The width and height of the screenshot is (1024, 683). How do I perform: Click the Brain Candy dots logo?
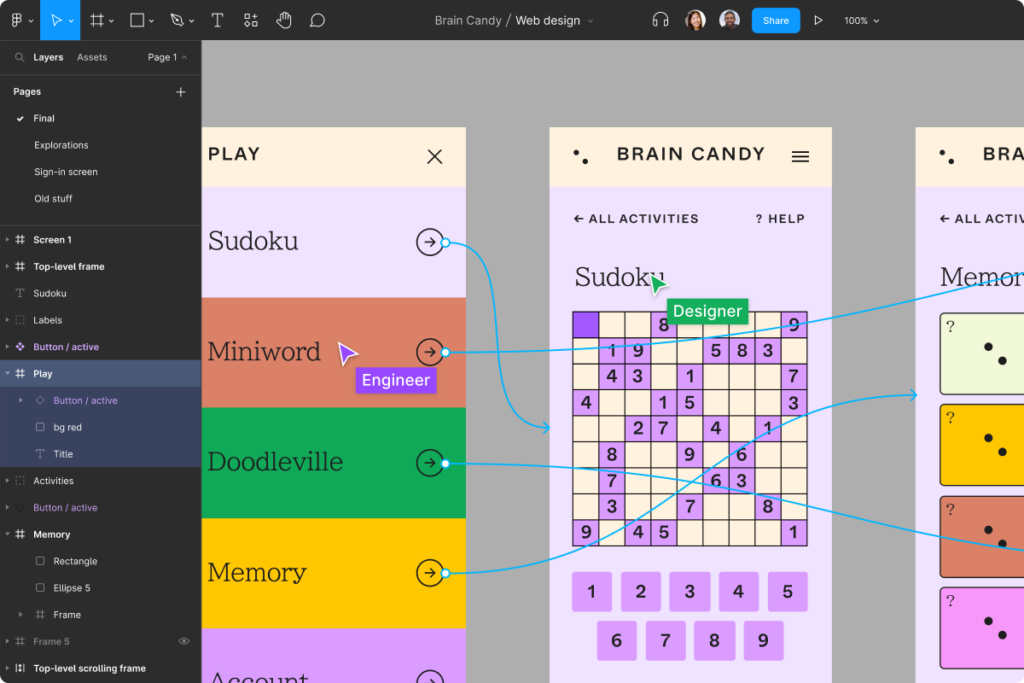coord(581,157)
